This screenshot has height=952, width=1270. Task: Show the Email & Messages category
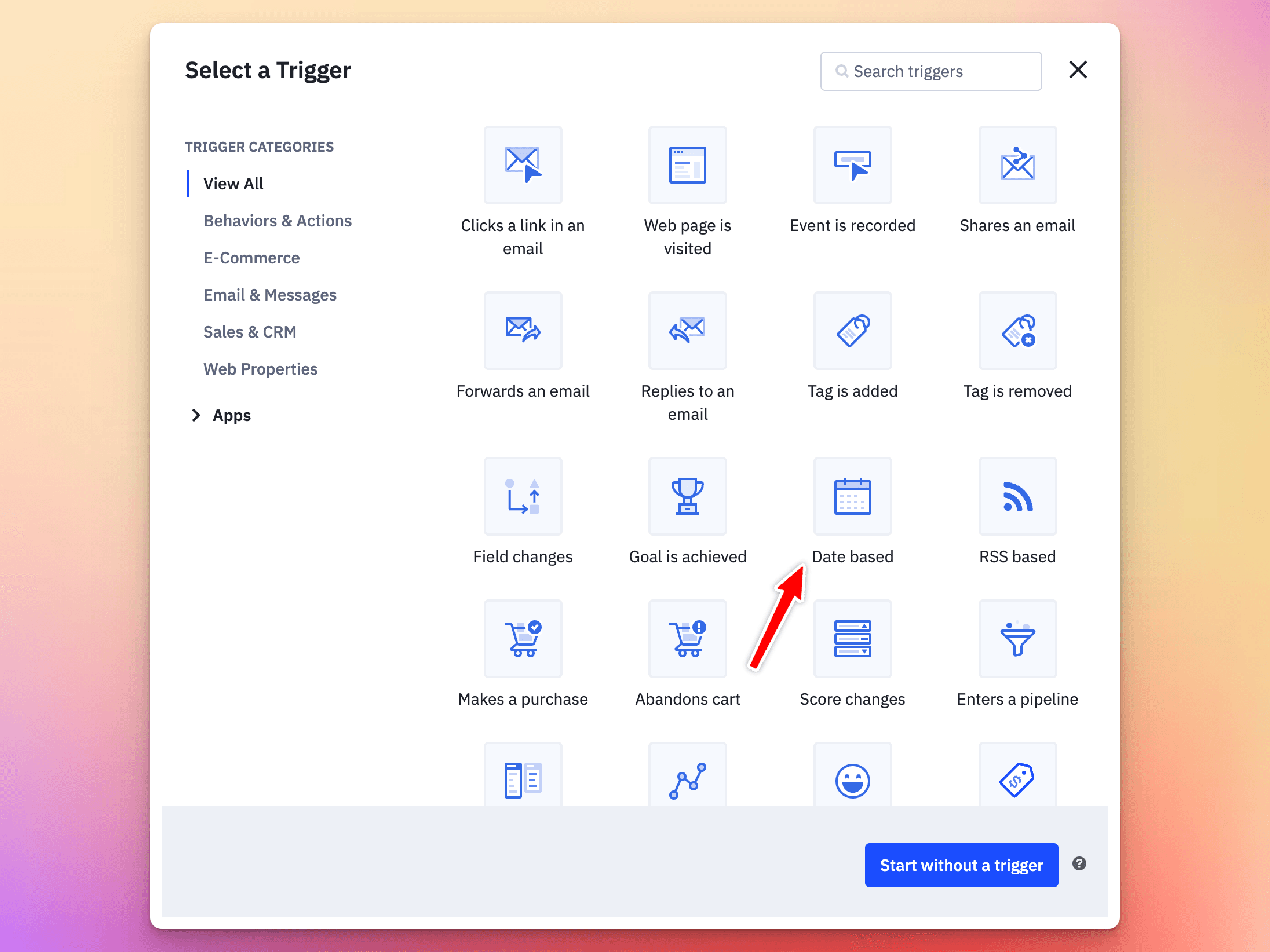pyautogui.click(x=270, y=295)
